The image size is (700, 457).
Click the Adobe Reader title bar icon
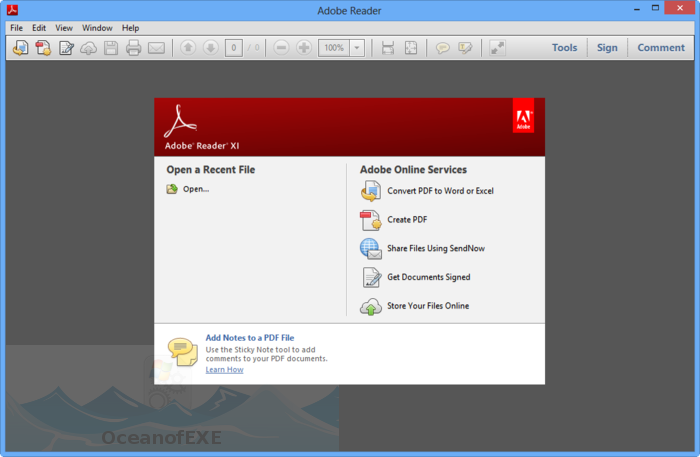point(12,9)
